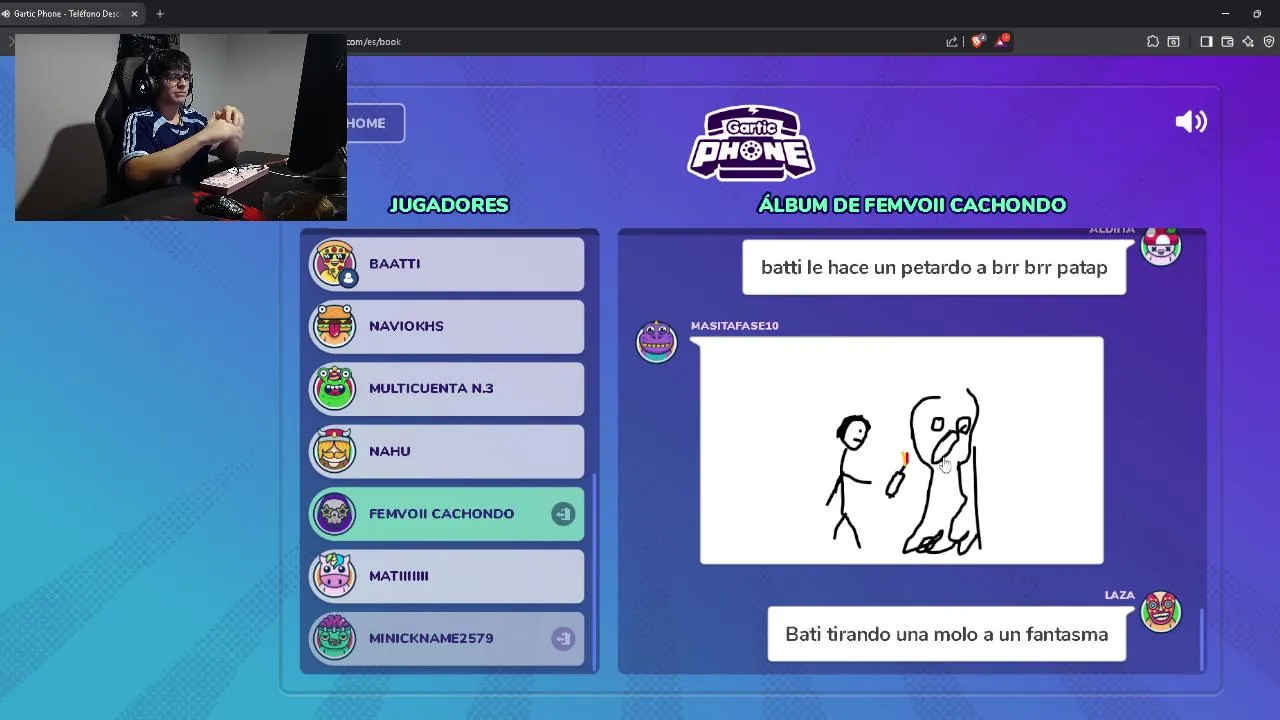Click the arrow icon on MINICKNAME2579's row
This screenshot has width=1280, height=720.
point(563,638)
